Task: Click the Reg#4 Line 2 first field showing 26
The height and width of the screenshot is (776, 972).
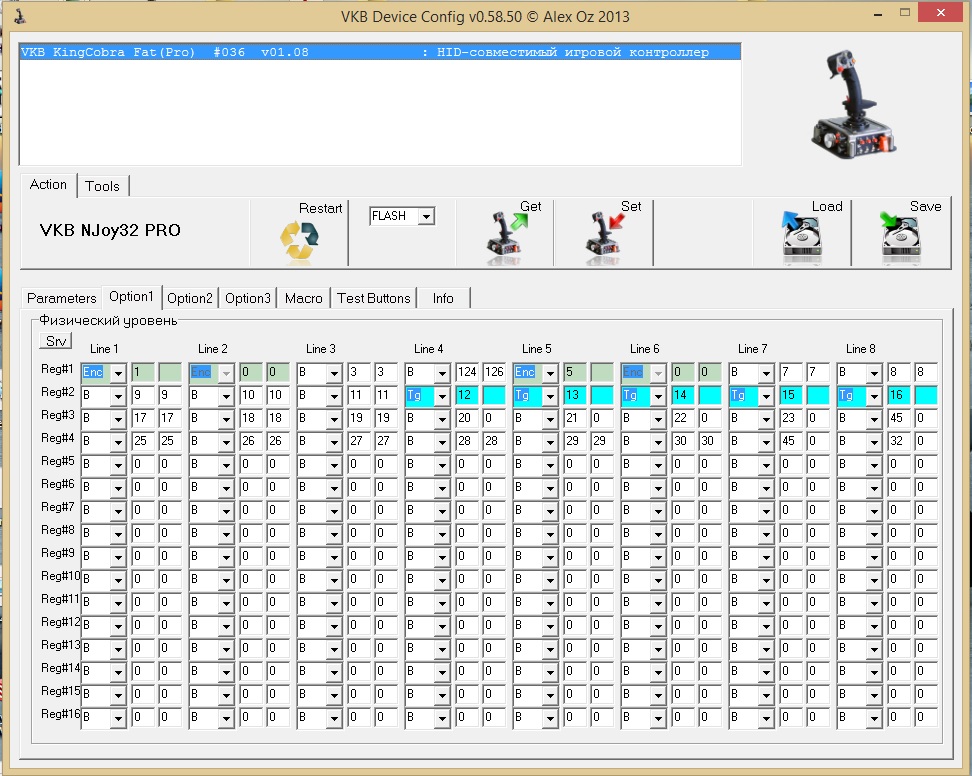Action: [x=250, y=441]
